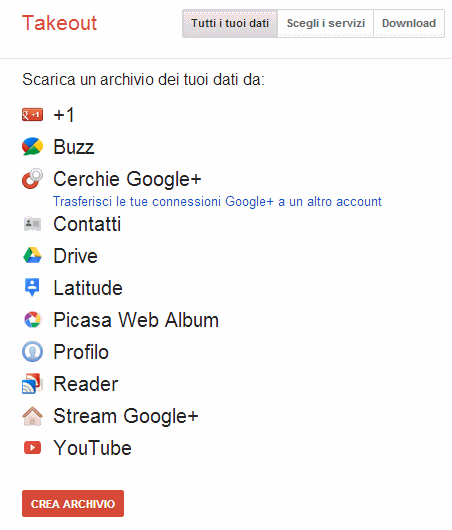Switch to the Scegli i servizi tab

(x=326, y=23)
